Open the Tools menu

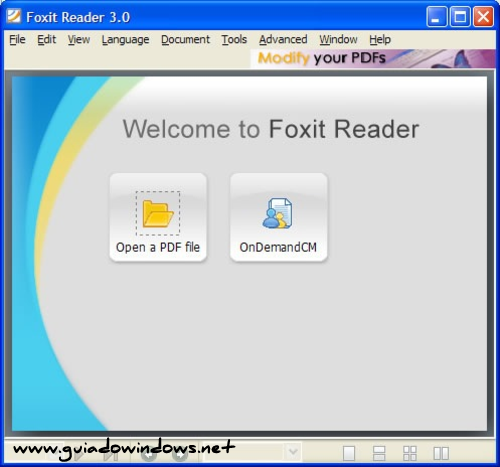pos(234,39)
